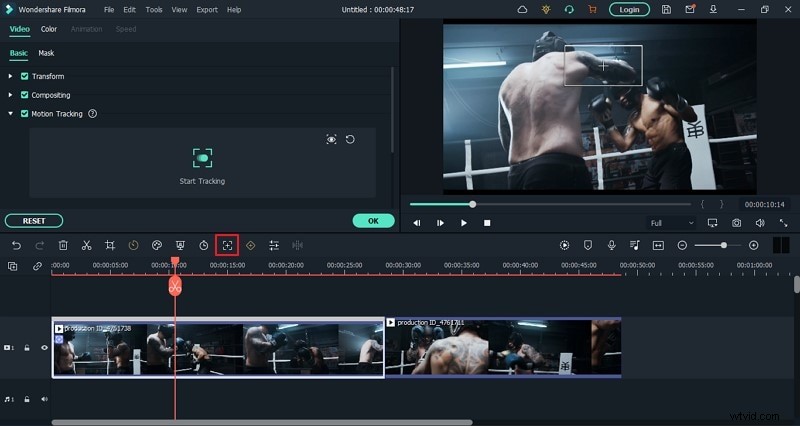Screen dimensions: 800x426
Task: Open the Edit adjustments sliders icon
Action: coord(274,245)
